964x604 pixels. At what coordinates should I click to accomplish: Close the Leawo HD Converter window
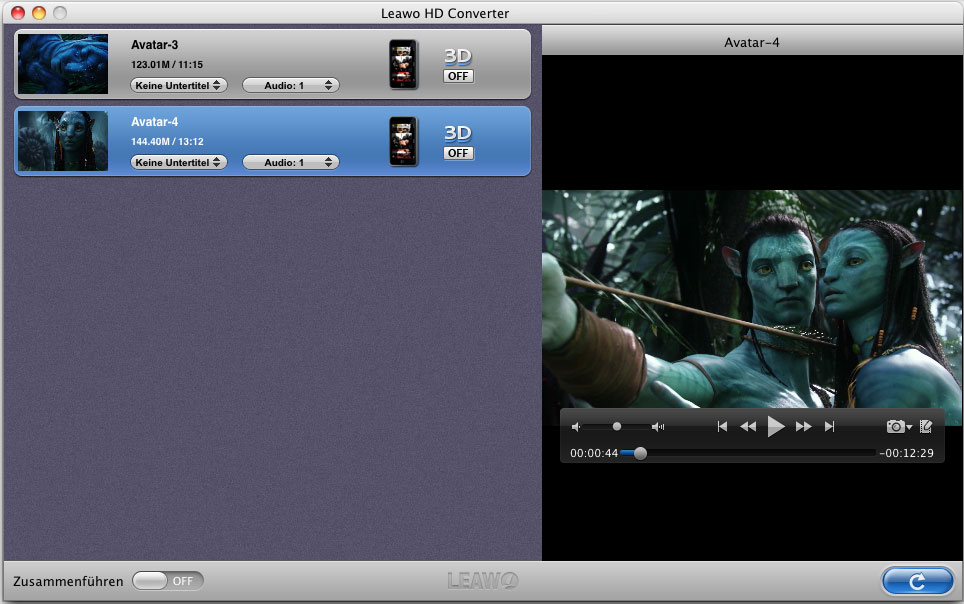click(18, 12)
